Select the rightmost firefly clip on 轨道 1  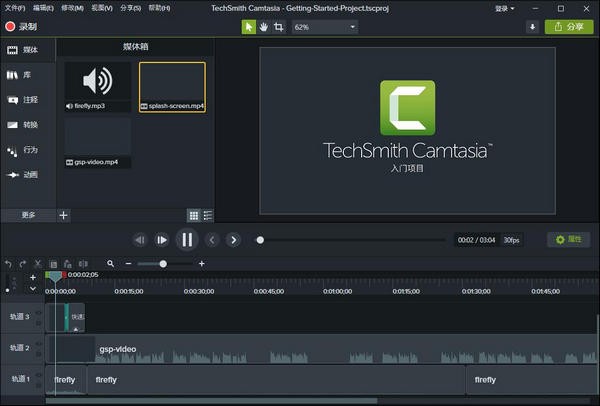(532, 380)
